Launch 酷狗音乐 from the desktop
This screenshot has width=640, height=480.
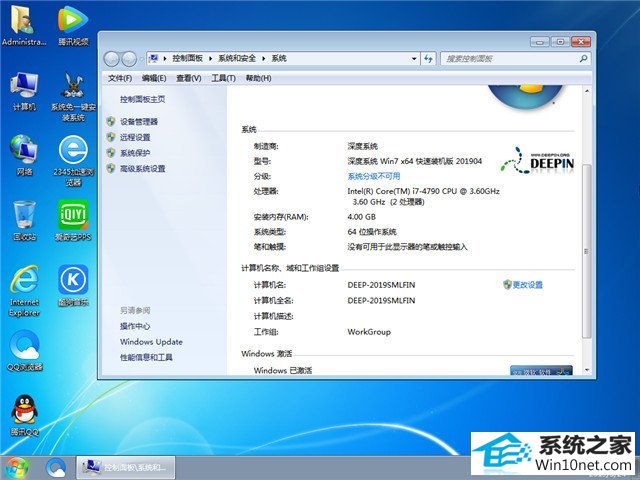[73, 282]
